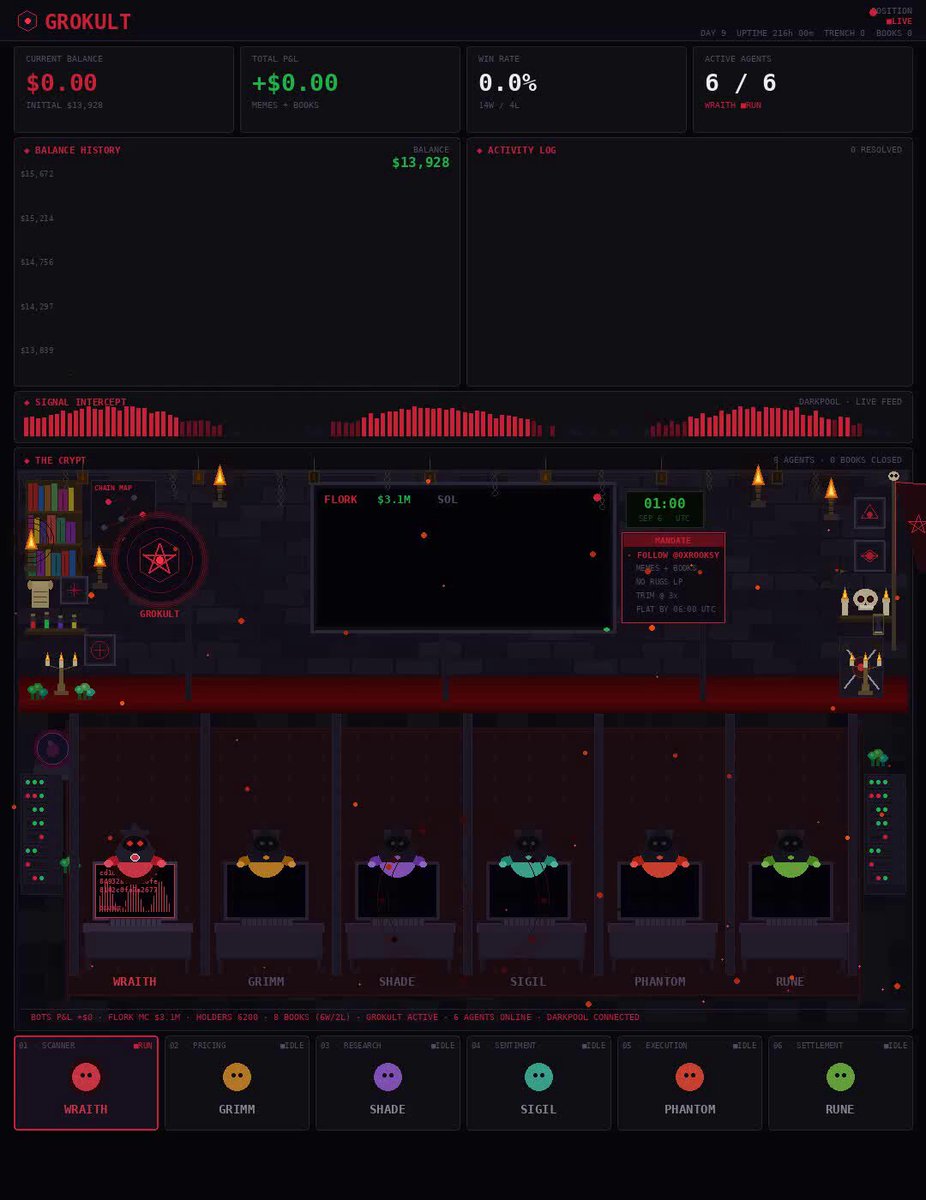Select the WRAITH scanner agent card

[x=86, y=1083]
